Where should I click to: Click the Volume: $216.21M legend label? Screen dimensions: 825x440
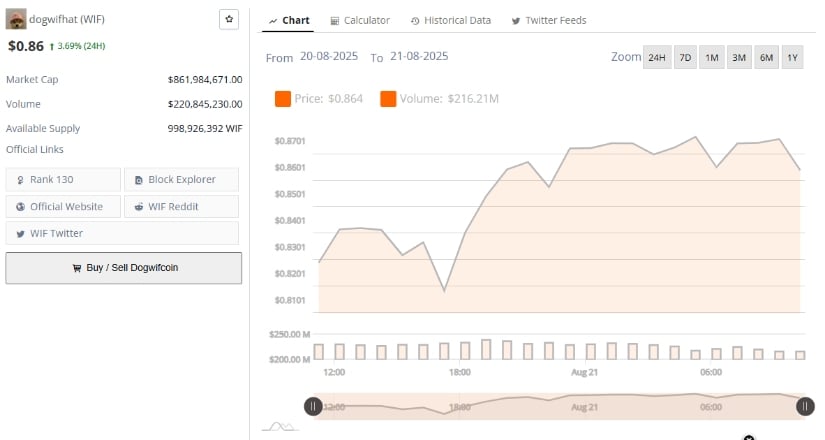(449, 99)
